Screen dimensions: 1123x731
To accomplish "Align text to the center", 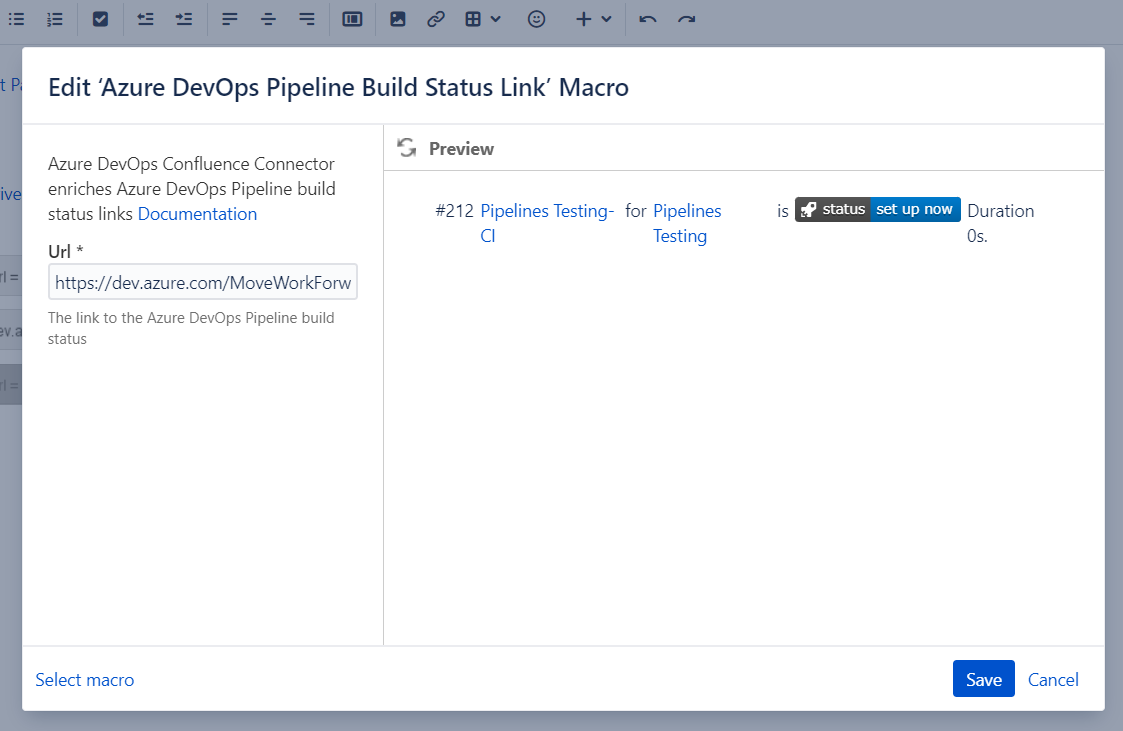I will click(x=268, y=19).
